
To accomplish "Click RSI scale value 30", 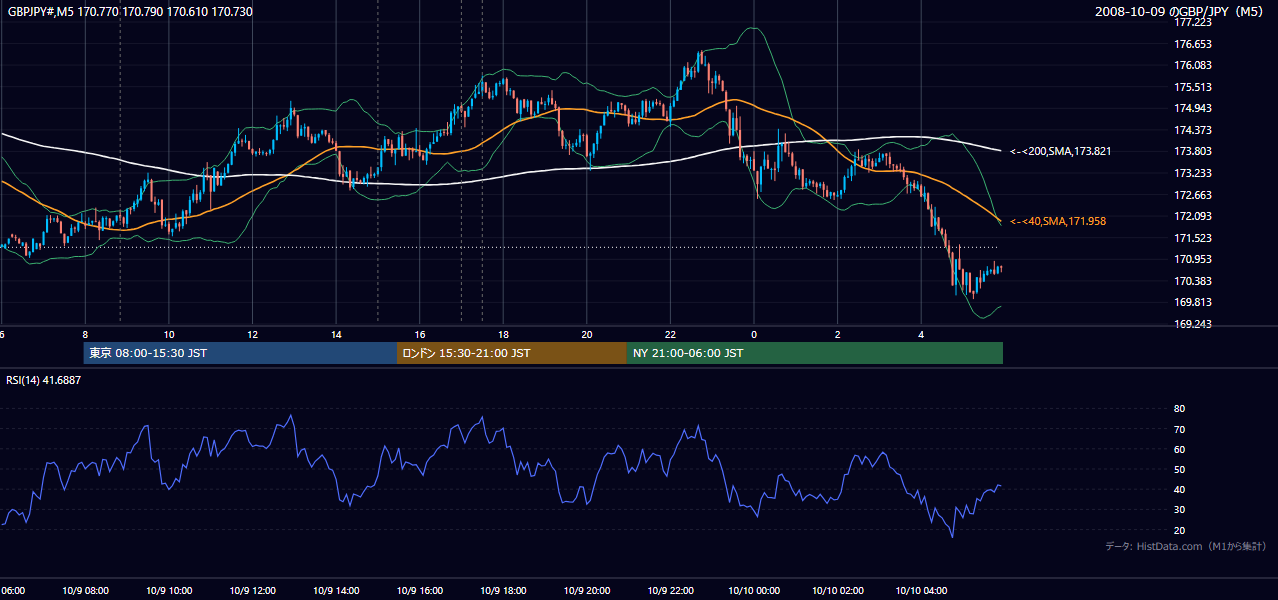I will (x=1179, y=510).
